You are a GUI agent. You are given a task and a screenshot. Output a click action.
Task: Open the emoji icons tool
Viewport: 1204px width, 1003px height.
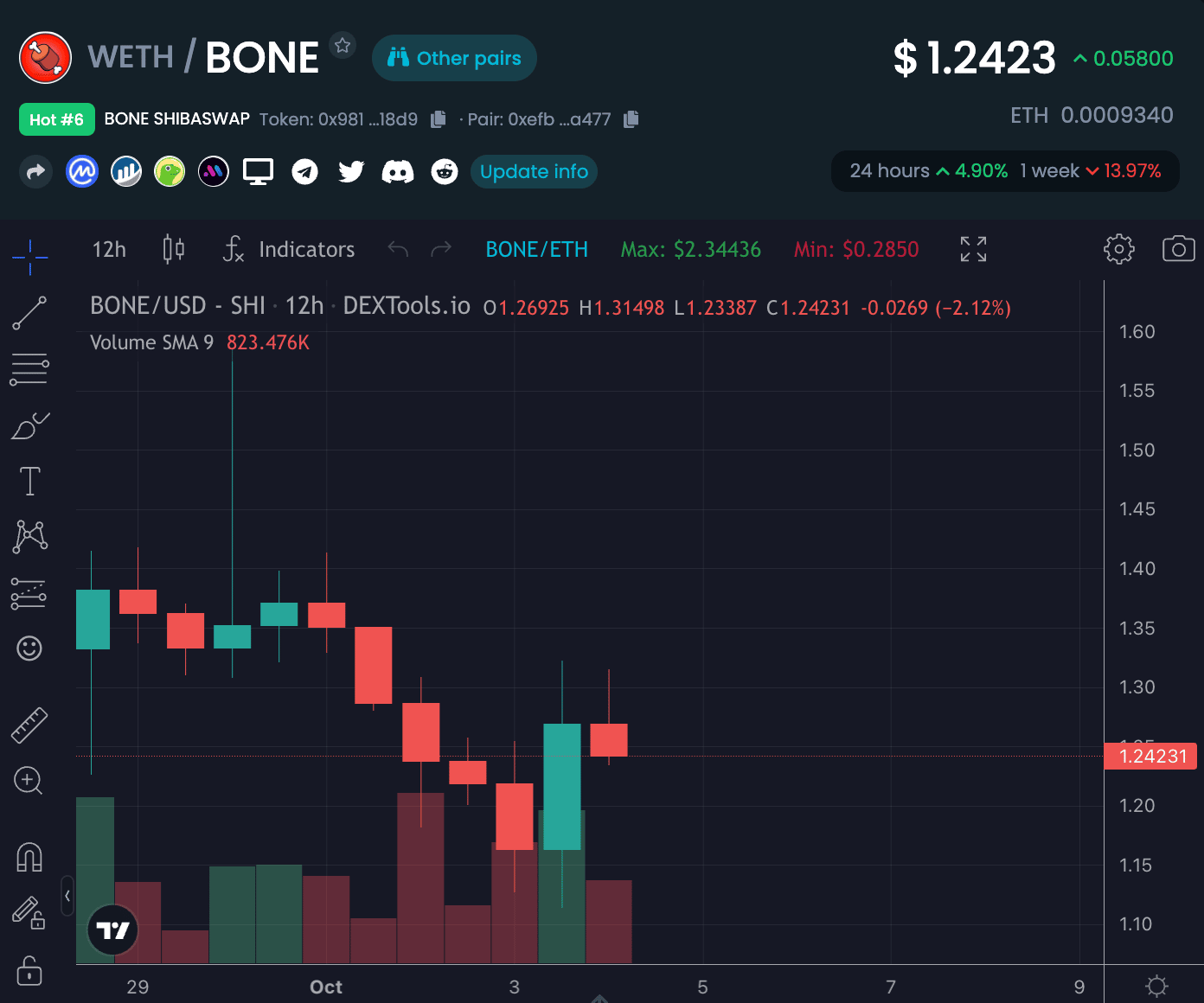click(x=29, y=648)
